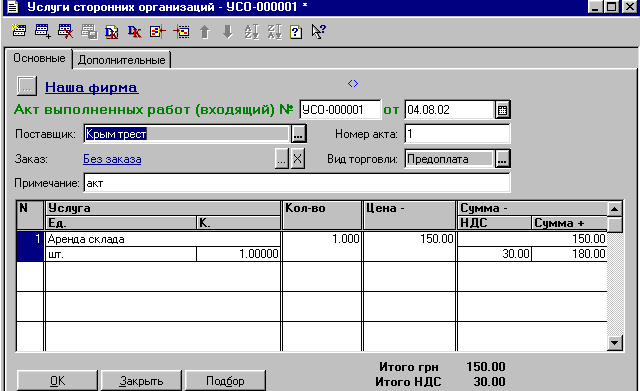
Task: Click the date field 04.08.02
Action: coord(449,110)
